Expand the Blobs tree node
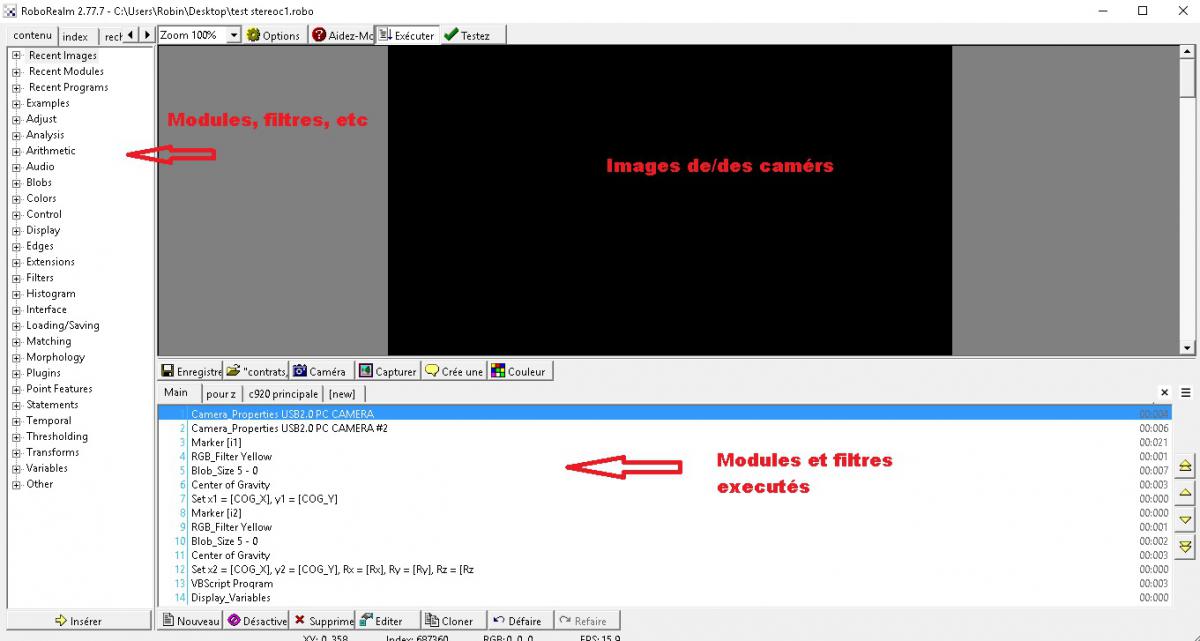Image resolution: width=1200 pixels, height=641 pixels. click(17, 183)
